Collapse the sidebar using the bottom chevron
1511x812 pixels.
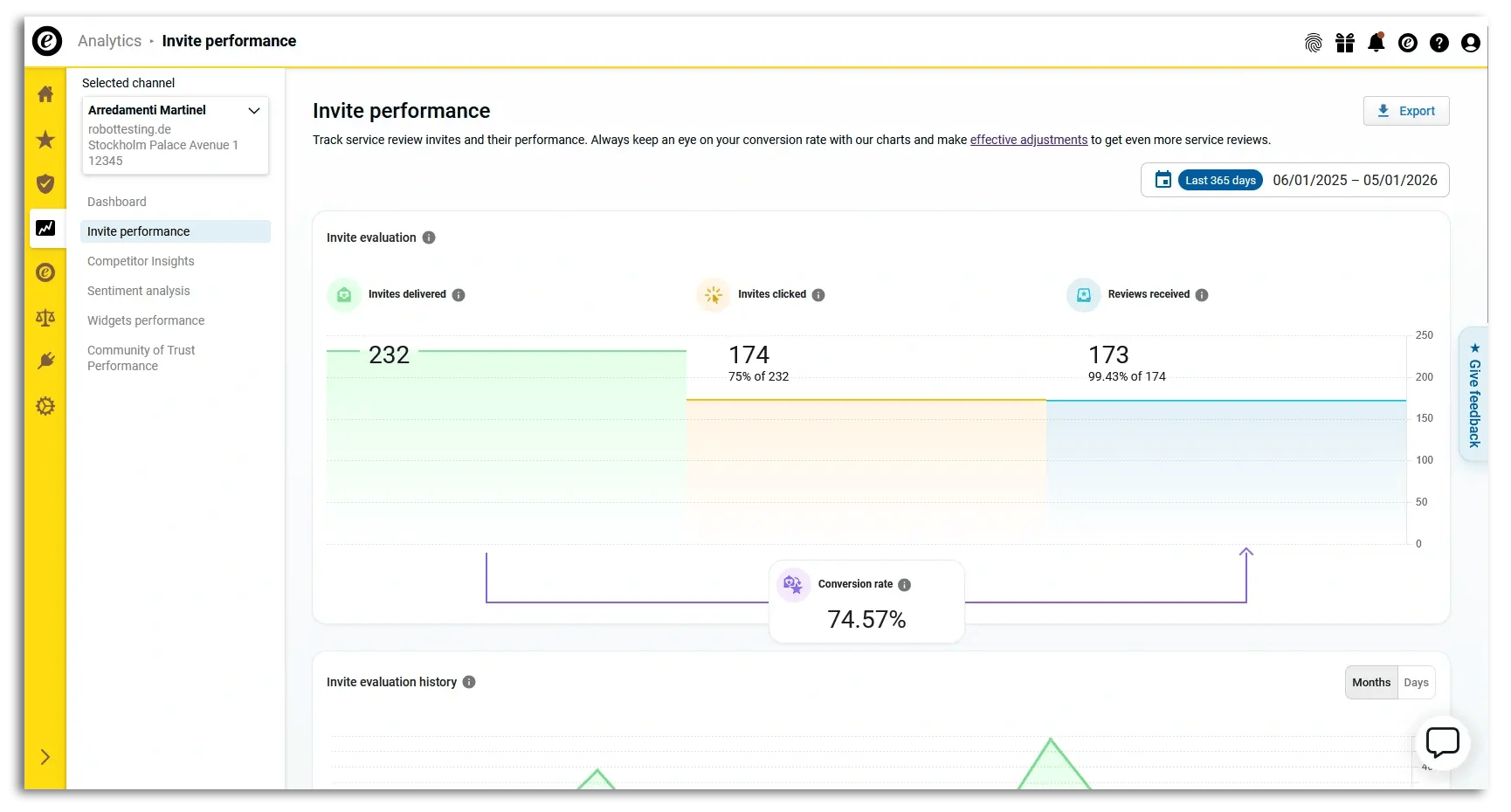45,757
